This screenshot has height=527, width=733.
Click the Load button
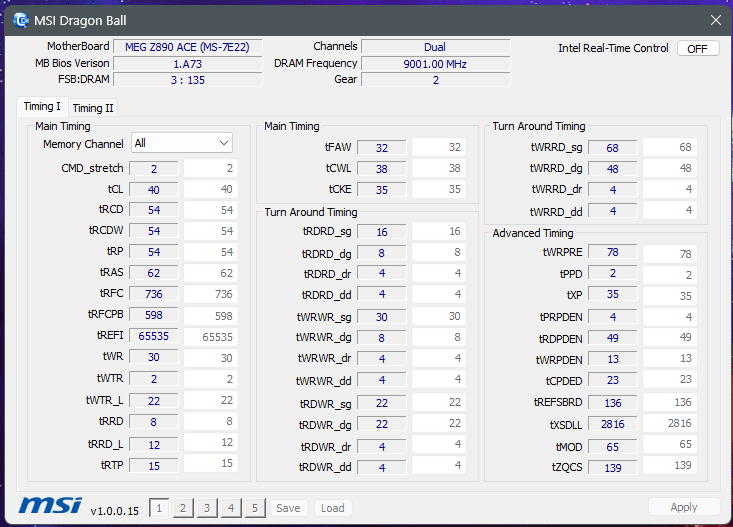[x=333, y=508]
